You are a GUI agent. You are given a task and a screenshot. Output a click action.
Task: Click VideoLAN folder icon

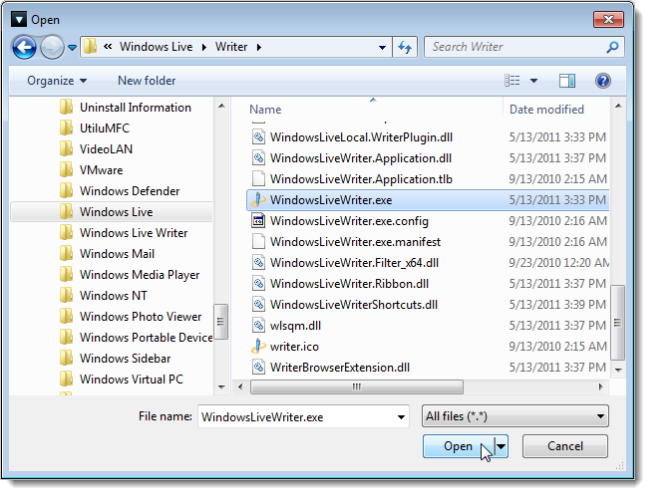point(66,149)
